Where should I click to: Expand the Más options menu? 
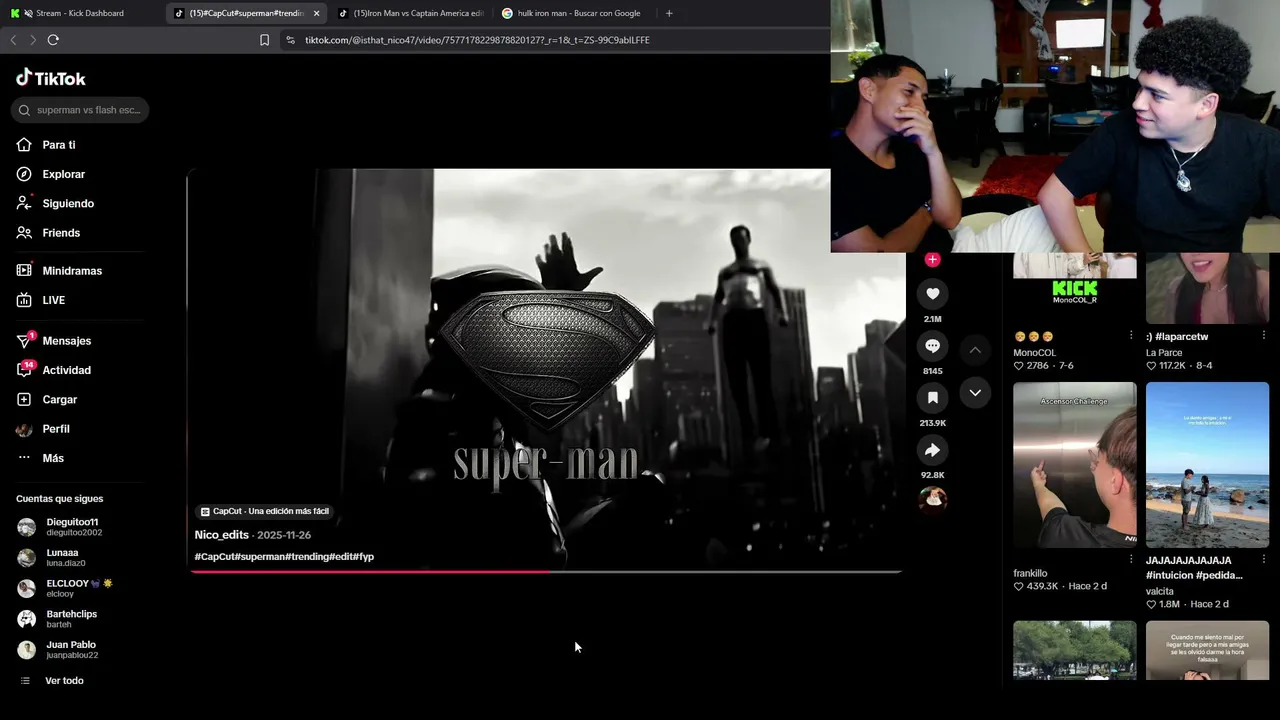(40, 458)
